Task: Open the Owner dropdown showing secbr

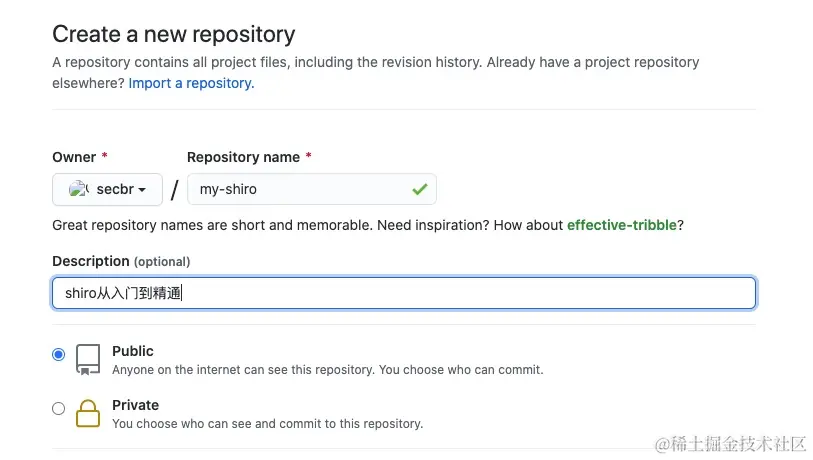Action: click(x=107, y=189)
